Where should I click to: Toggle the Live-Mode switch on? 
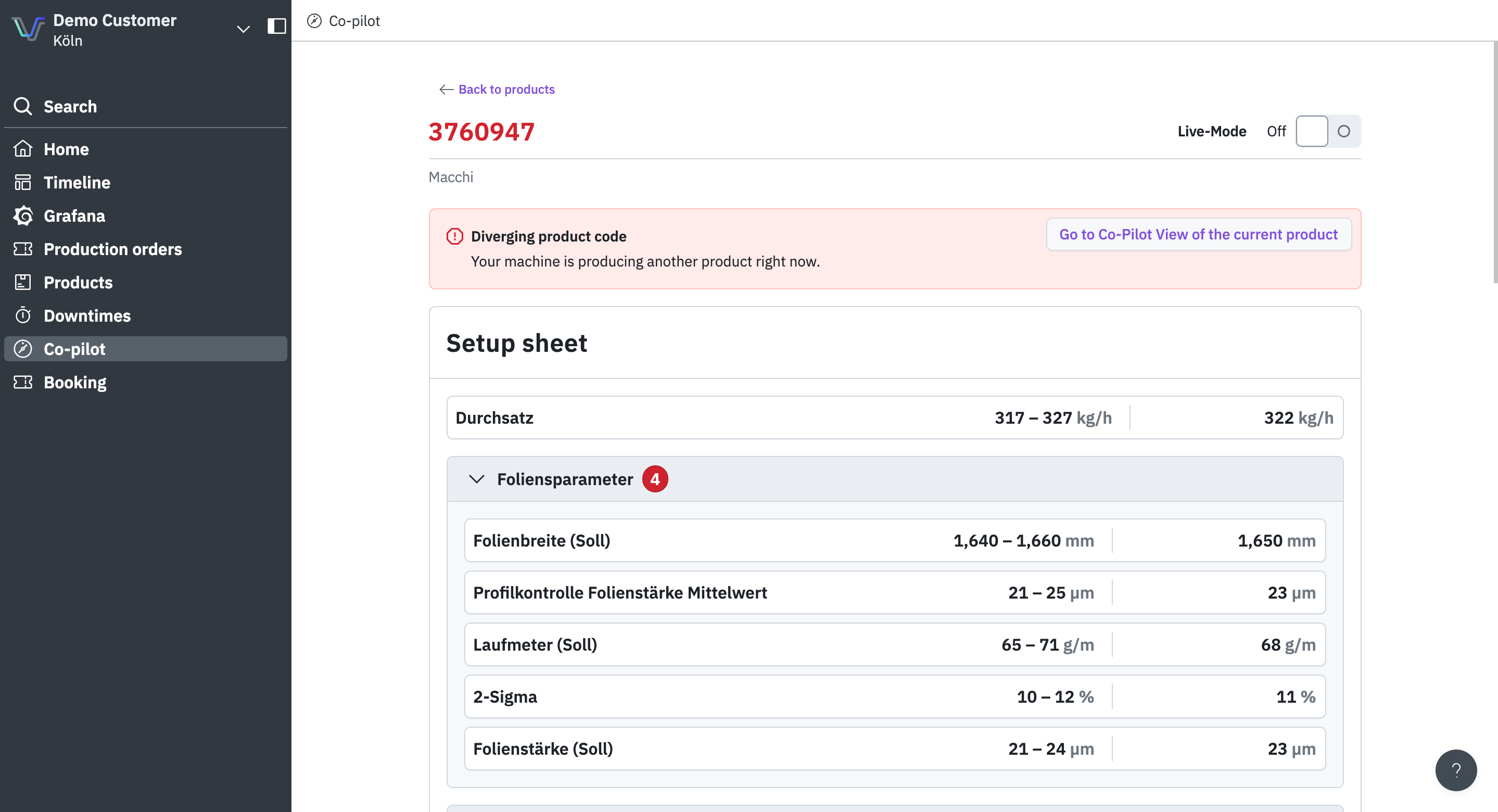(1328, 131)
